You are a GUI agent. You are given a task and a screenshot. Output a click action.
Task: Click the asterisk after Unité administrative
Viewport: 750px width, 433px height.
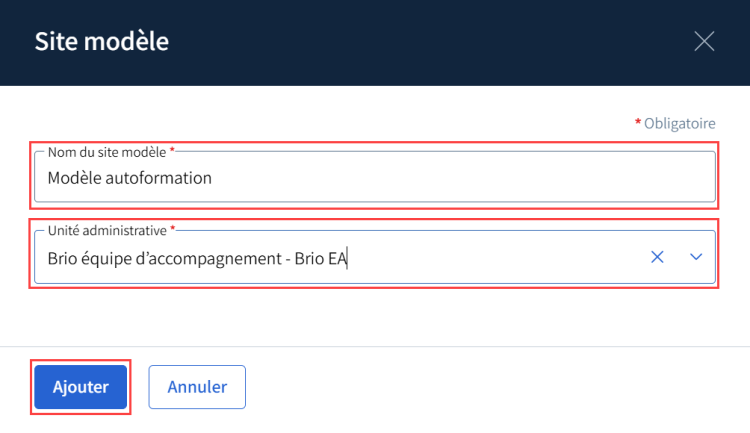pyautogui.click(x=173, y=229)
